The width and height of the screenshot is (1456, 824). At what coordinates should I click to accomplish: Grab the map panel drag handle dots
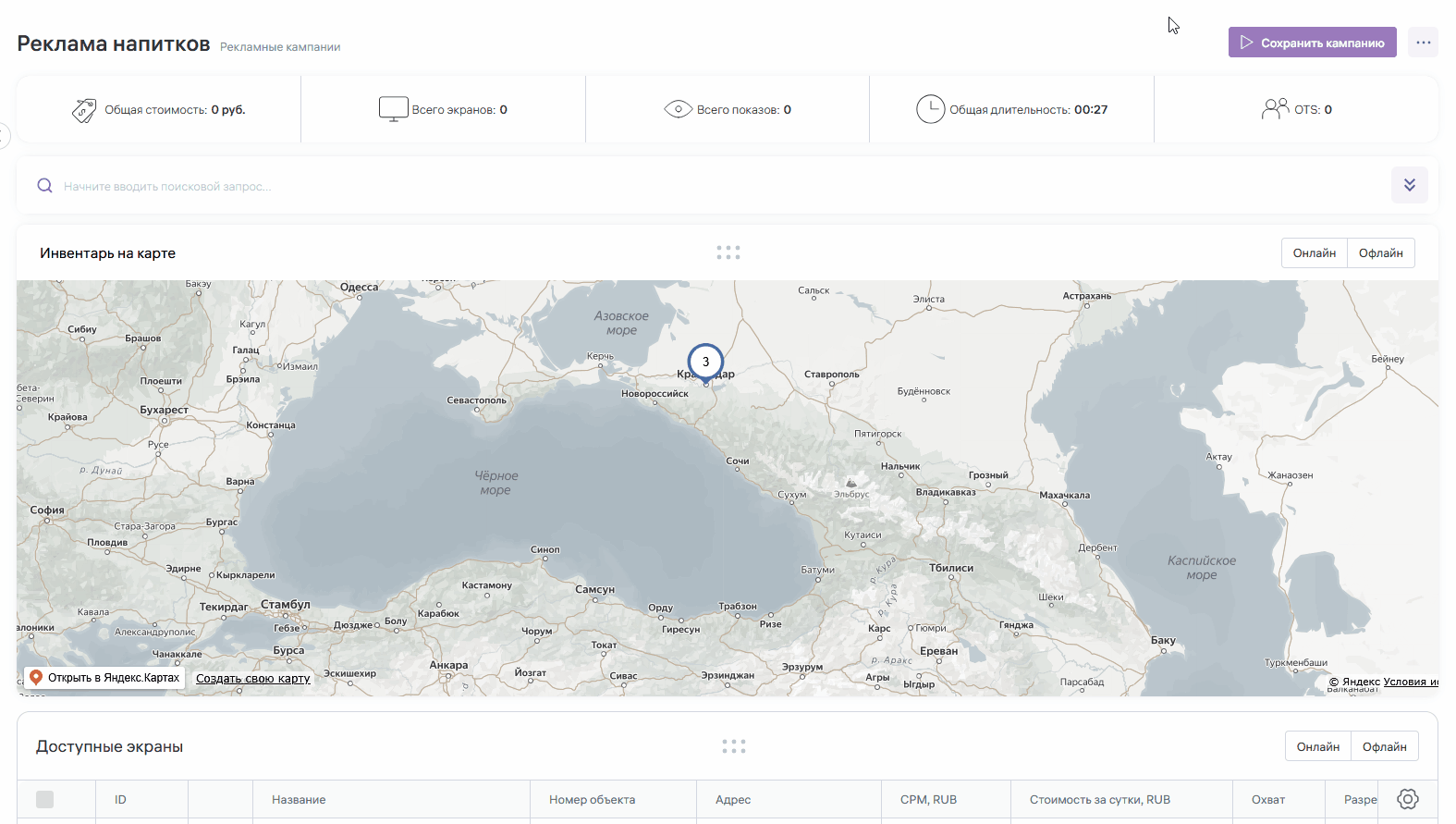click(728, 252)
